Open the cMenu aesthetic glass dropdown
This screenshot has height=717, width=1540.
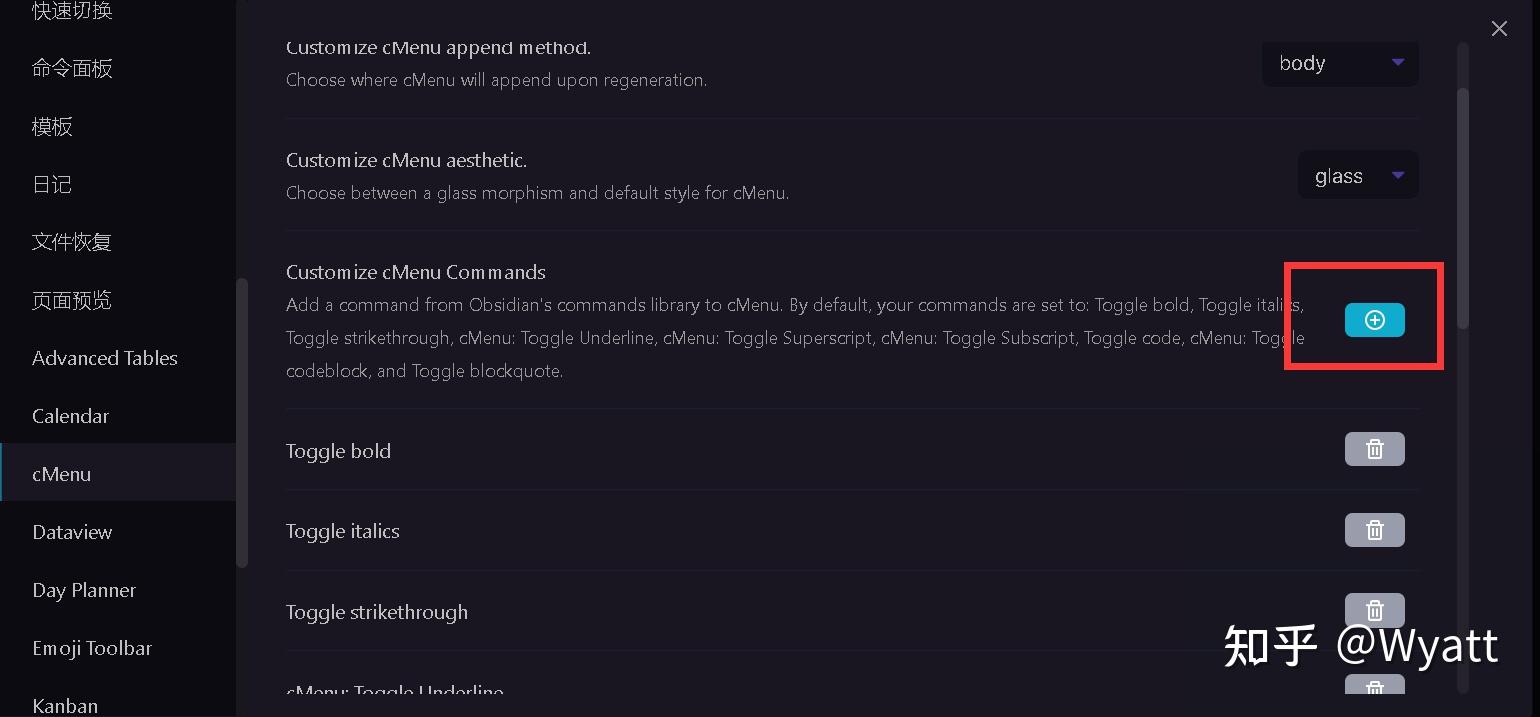click(1358, 176)
